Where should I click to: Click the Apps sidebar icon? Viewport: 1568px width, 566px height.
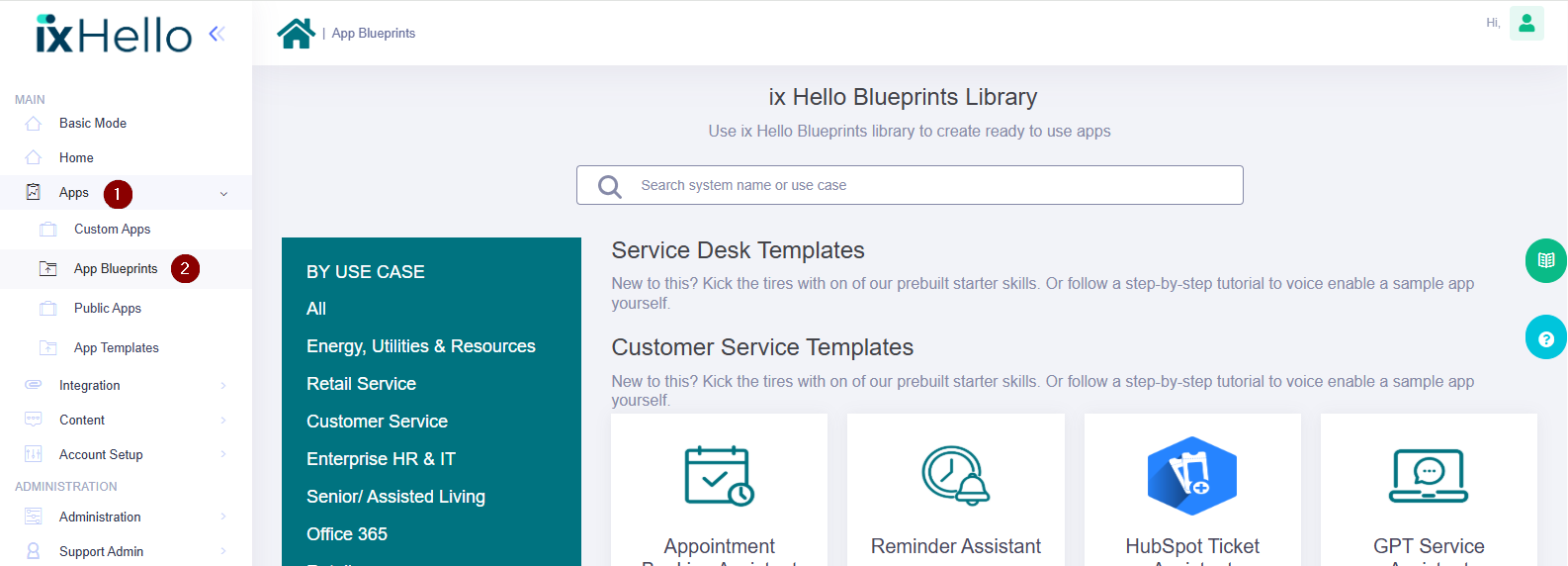click(x=34, y=192)
